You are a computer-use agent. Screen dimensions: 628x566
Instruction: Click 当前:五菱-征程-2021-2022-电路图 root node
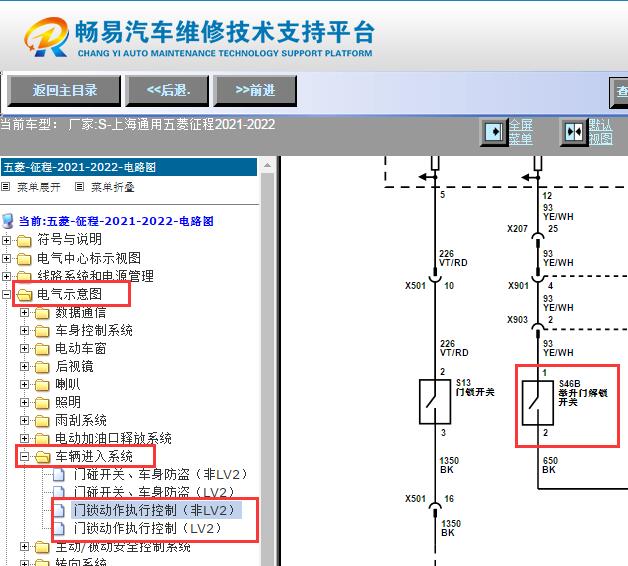click(x=116, y=221)
